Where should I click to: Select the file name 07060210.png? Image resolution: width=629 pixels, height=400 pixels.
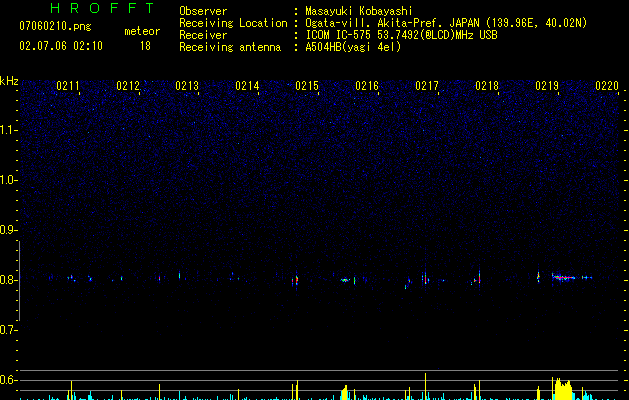point(55,27)
